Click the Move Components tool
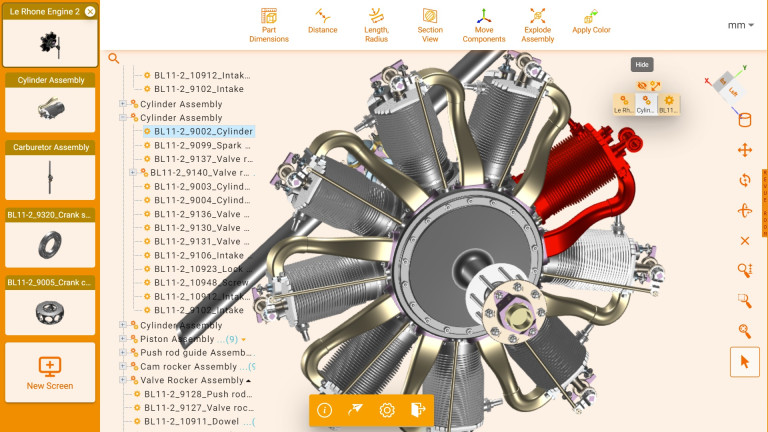The image size is (768, 432). pos(483,25)
